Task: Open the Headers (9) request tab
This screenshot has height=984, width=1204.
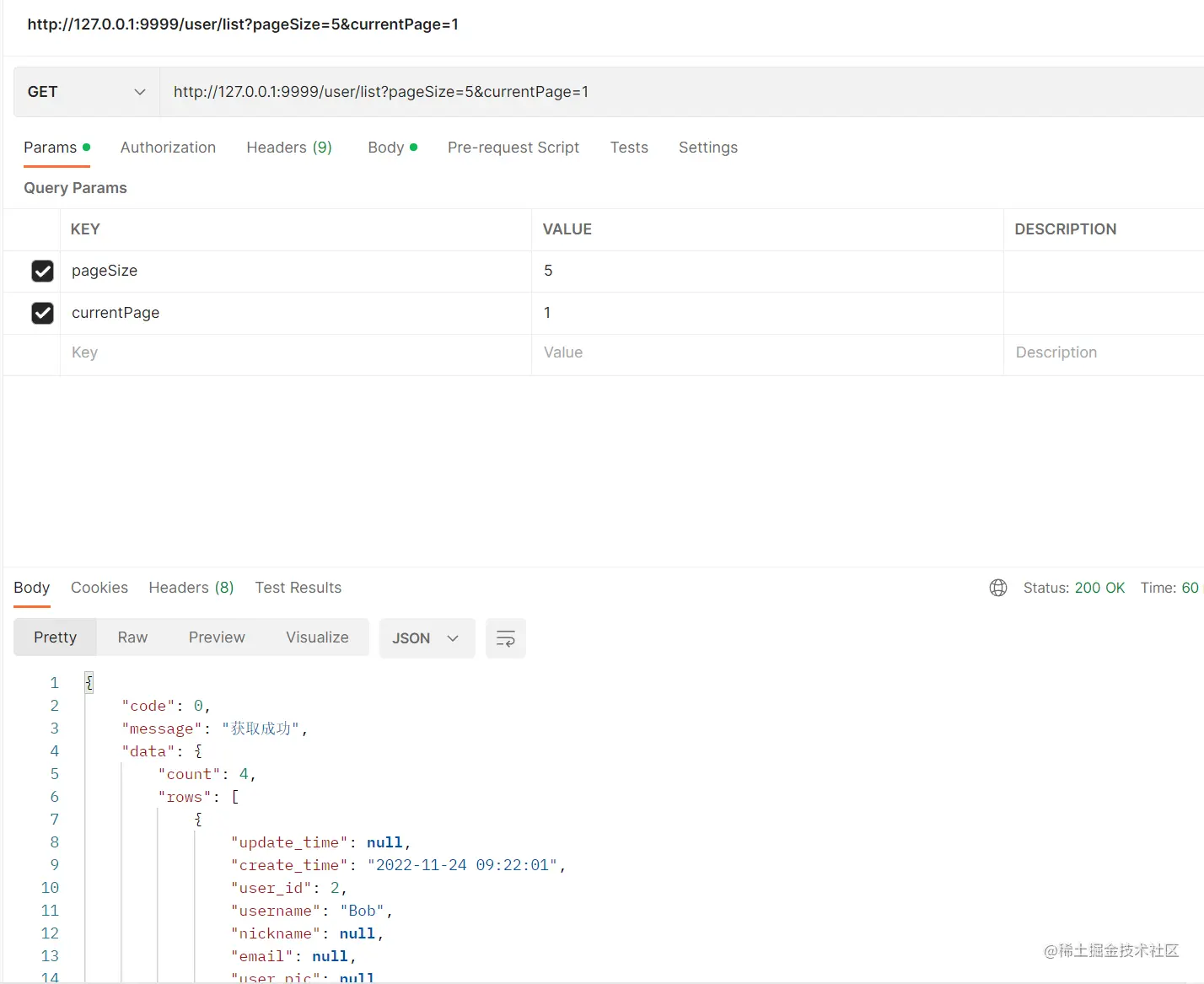Action: click(x=289, y=148)
